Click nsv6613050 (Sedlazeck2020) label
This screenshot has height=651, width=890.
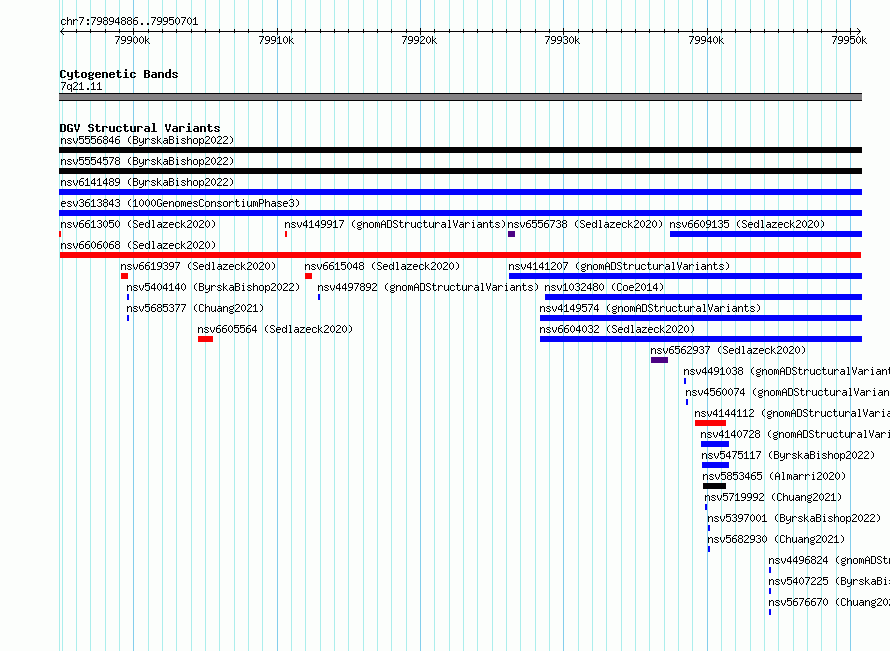pyautogui.click(x=138, y=224)
